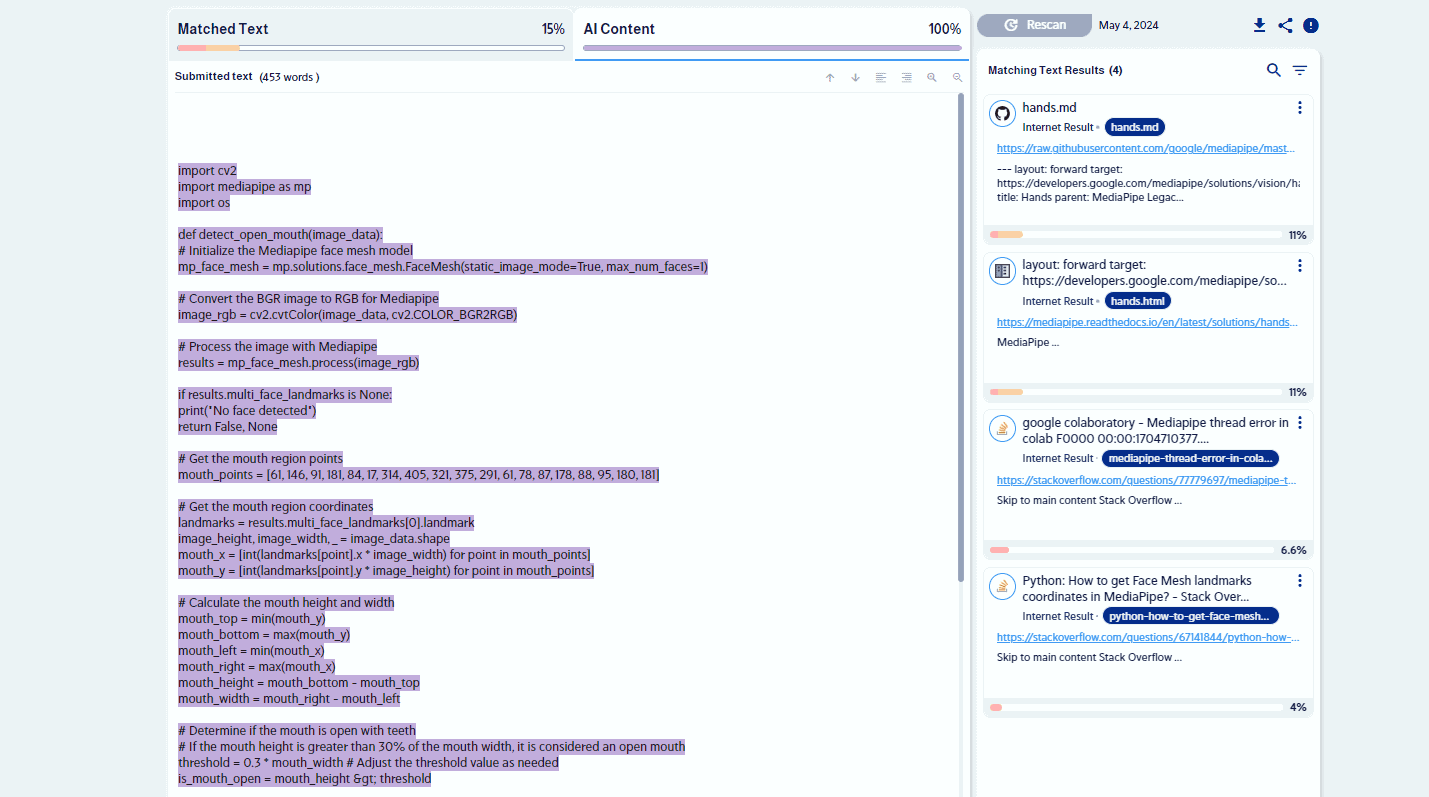The width and height of the screenshot is (1429, 797).
Task: Jump to previous match with up arrow
Action: (830, 78)
